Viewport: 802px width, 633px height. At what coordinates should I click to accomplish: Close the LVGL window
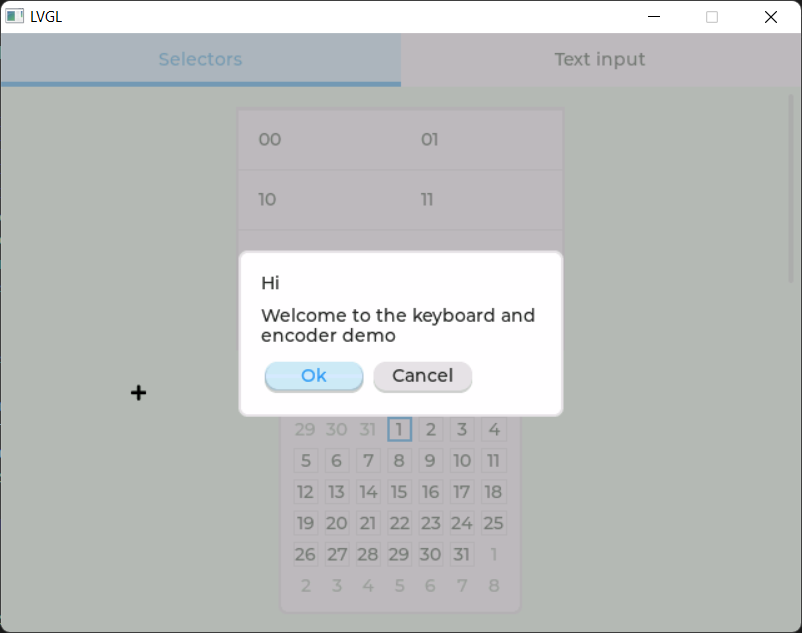pos(771,17)
